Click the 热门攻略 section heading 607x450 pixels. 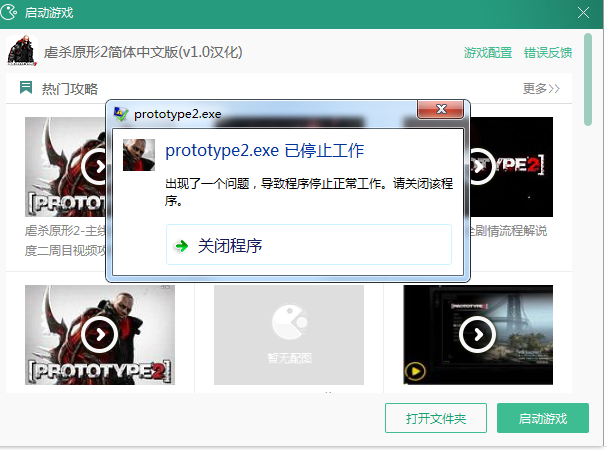(x=70, y=89)
